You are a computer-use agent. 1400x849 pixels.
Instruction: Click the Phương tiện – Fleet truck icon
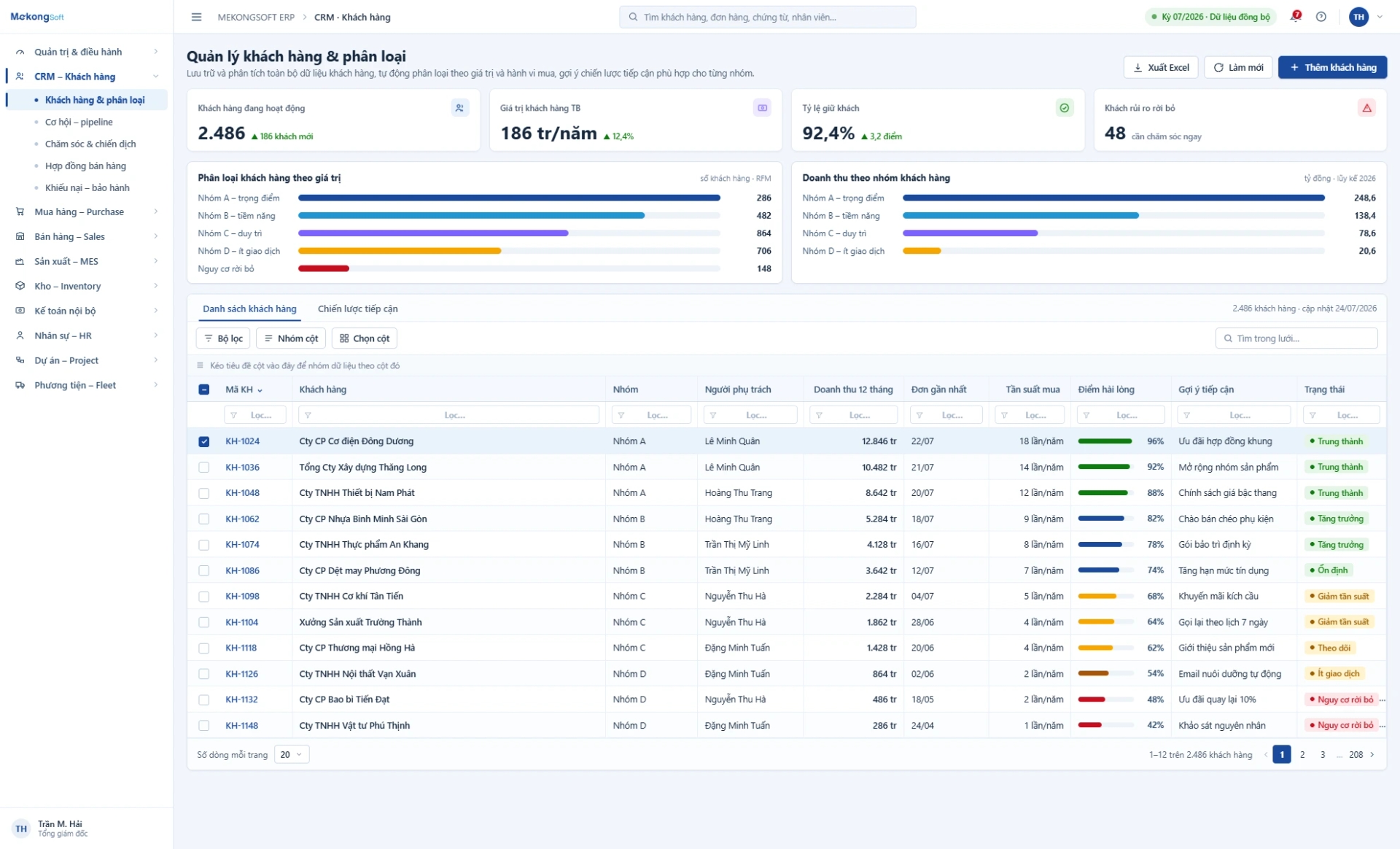click(20, 385)
